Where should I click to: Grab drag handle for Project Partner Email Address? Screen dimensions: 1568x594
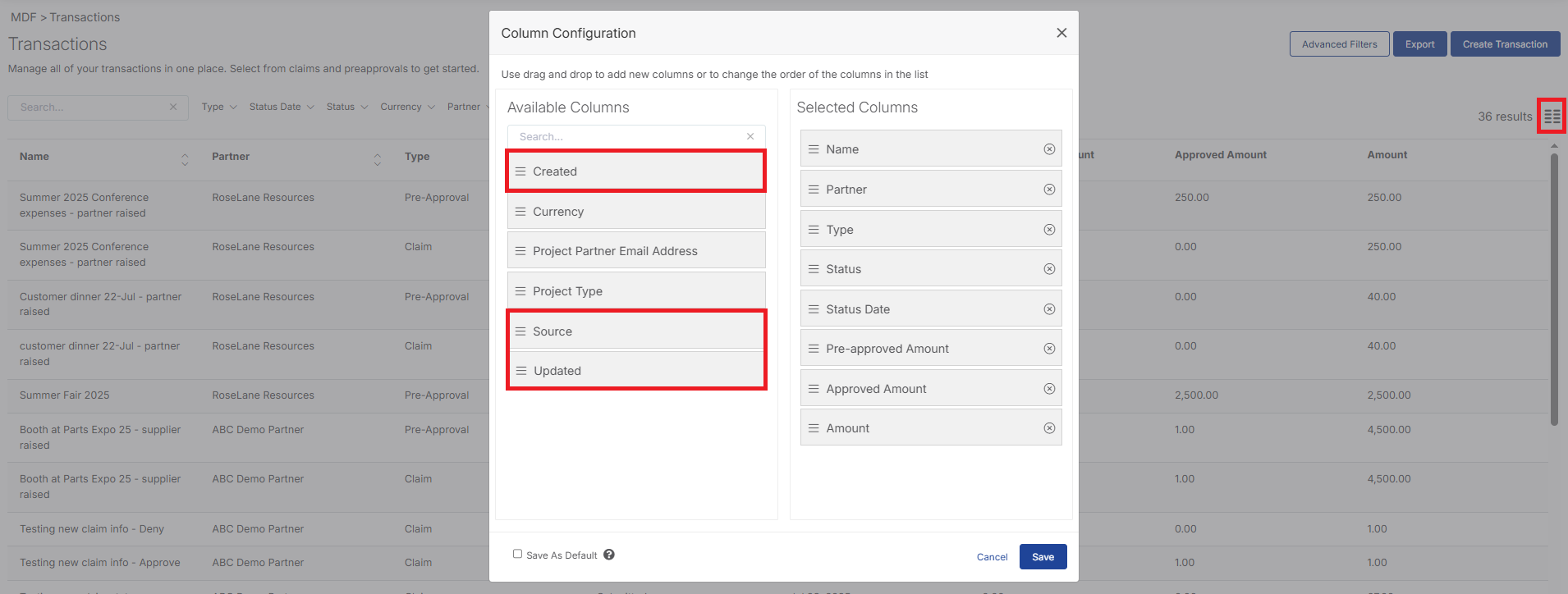(520, 251)
